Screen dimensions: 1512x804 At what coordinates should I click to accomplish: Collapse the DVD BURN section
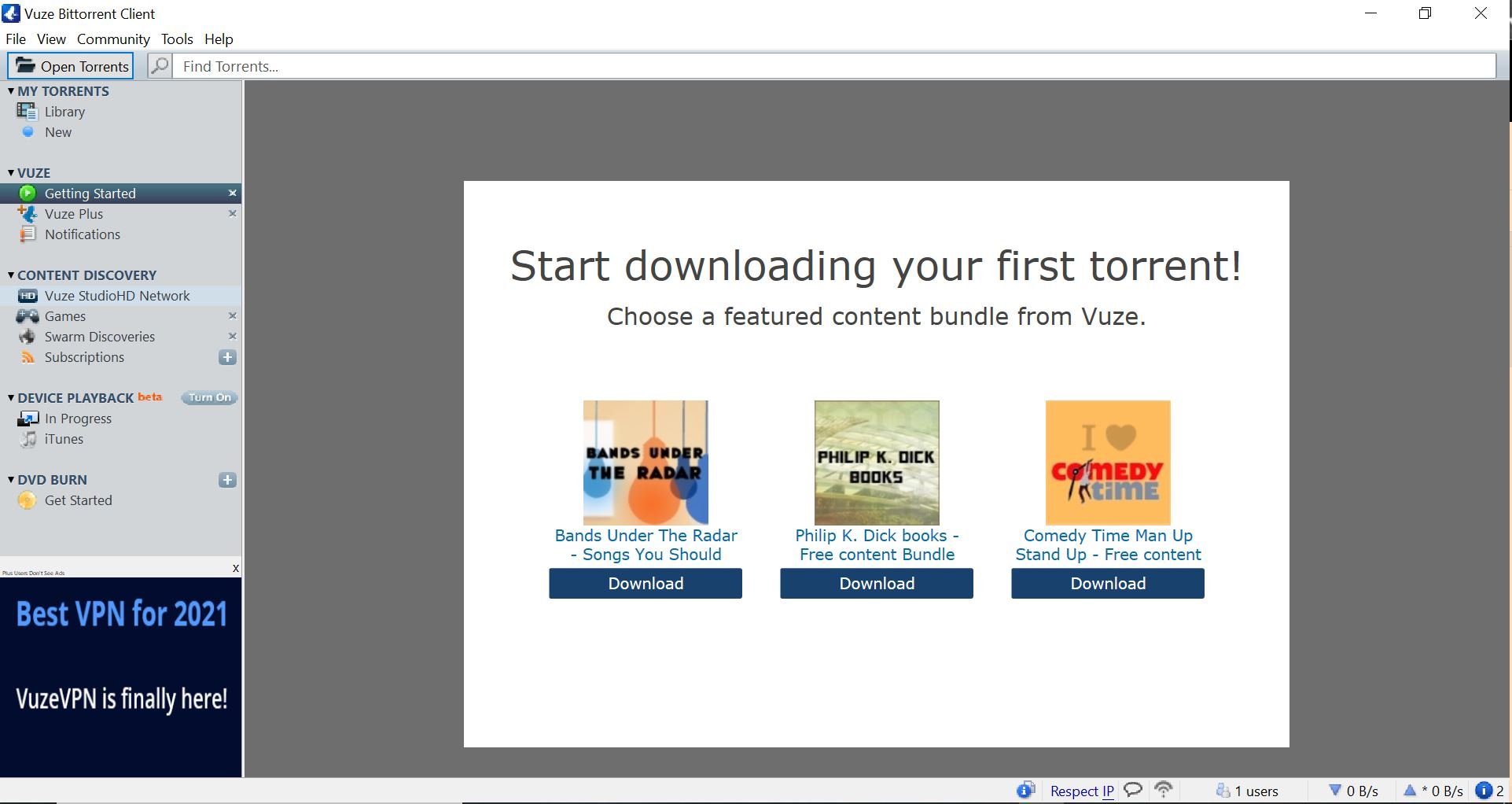11,479
